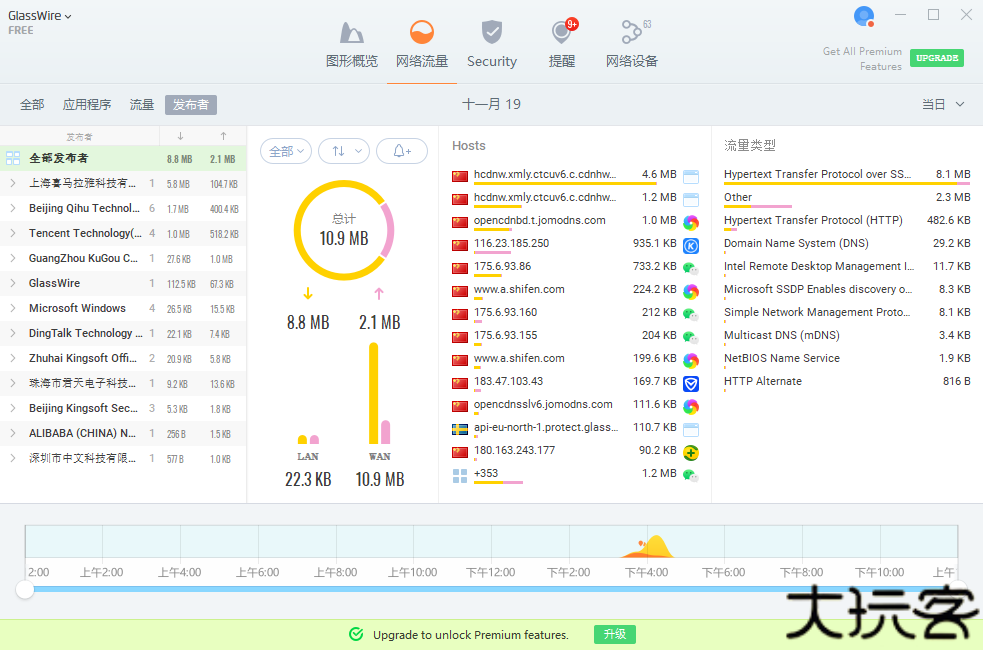Viewport: 983px width, 650px height.
Task: Click the China flag beside 180.163.243.177
Action: (x=460, y=453)
